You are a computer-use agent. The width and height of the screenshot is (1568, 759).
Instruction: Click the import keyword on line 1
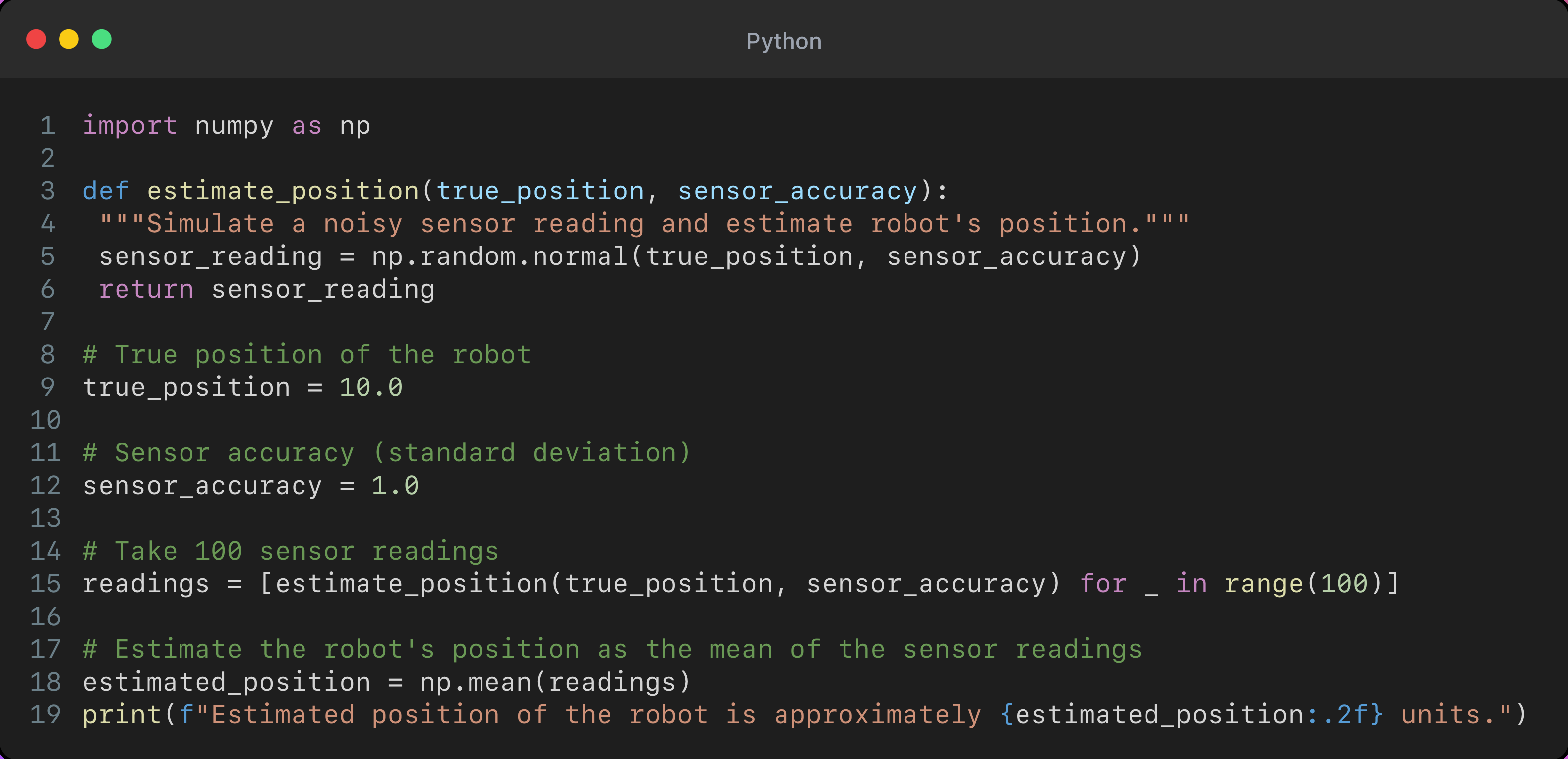[129, 126]
